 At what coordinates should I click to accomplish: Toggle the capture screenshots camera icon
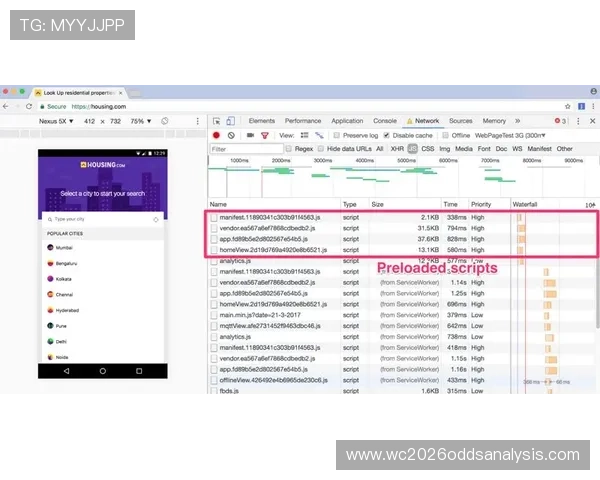(x=250, y=135)
